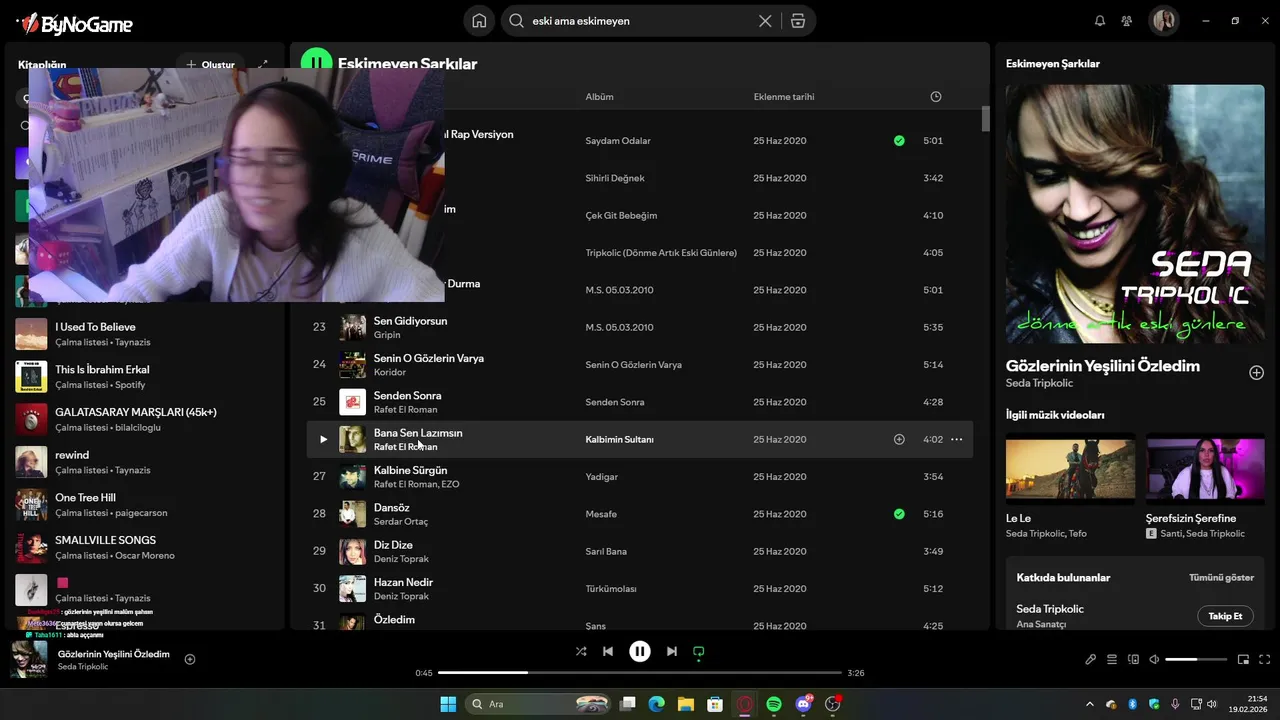Expand the library panel with arrows icon
This screenshot has width=1280, height=720.
point(263,64)
